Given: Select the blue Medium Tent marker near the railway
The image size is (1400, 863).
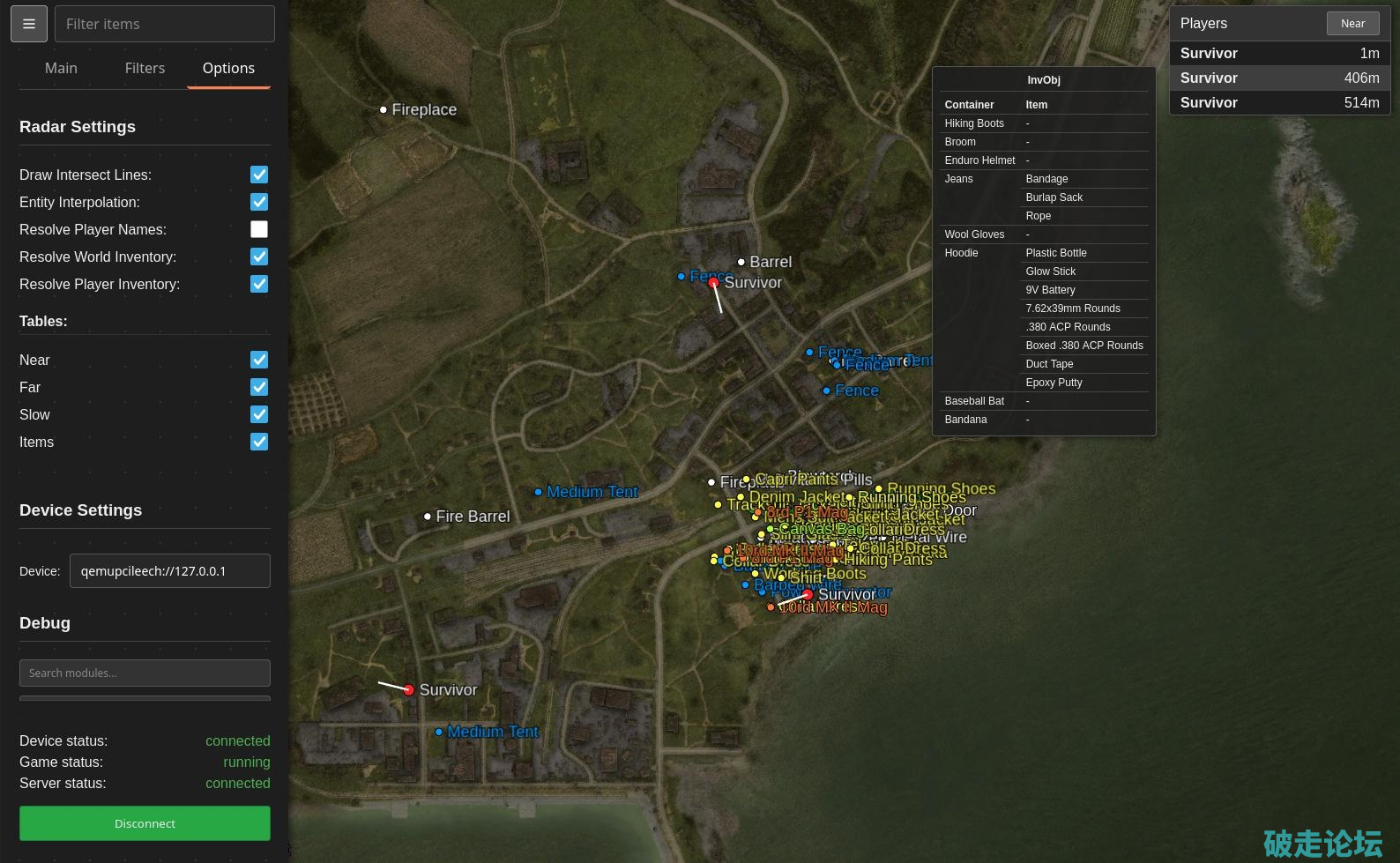Looking at the screenshot, I should click(x=538, y=492).
